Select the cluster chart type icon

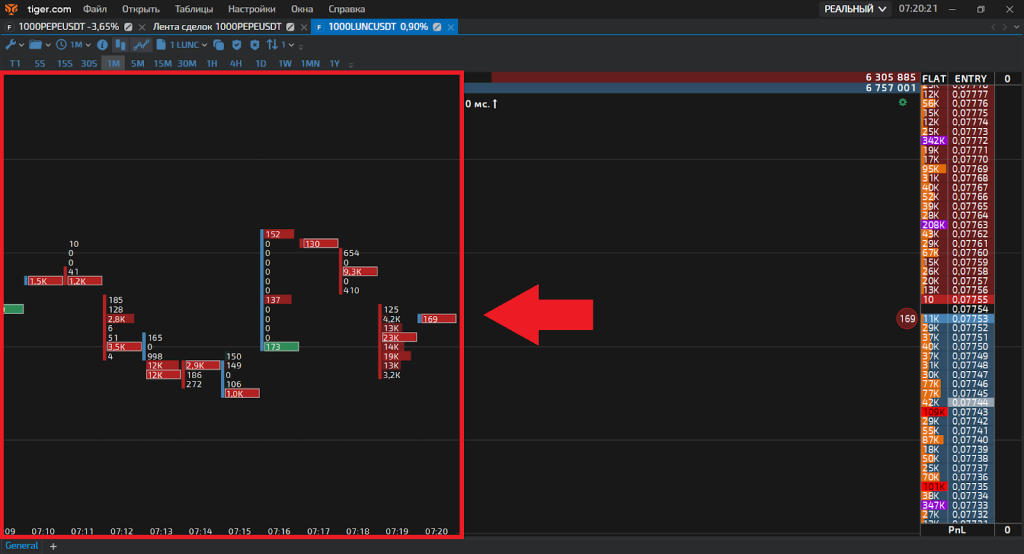coord(121,45)
